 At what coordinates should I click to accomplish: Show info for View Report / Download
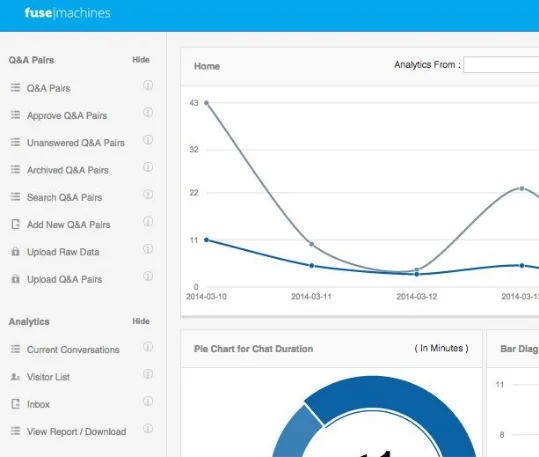click(x=148, y=428)
